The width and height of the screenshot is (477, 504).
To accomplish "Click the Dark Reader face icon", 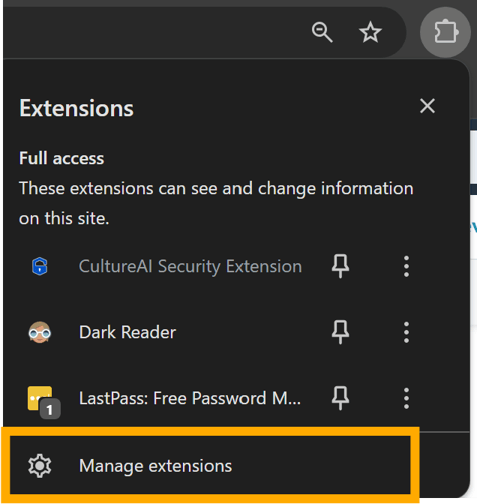I will click(x=40, y=332).
